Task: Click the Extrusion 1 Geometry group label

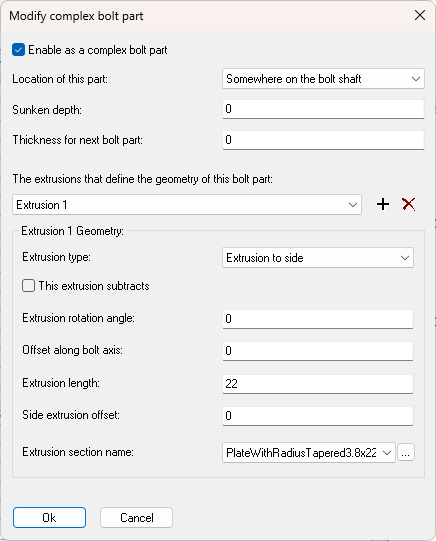Action: click(x=72, y=231)
